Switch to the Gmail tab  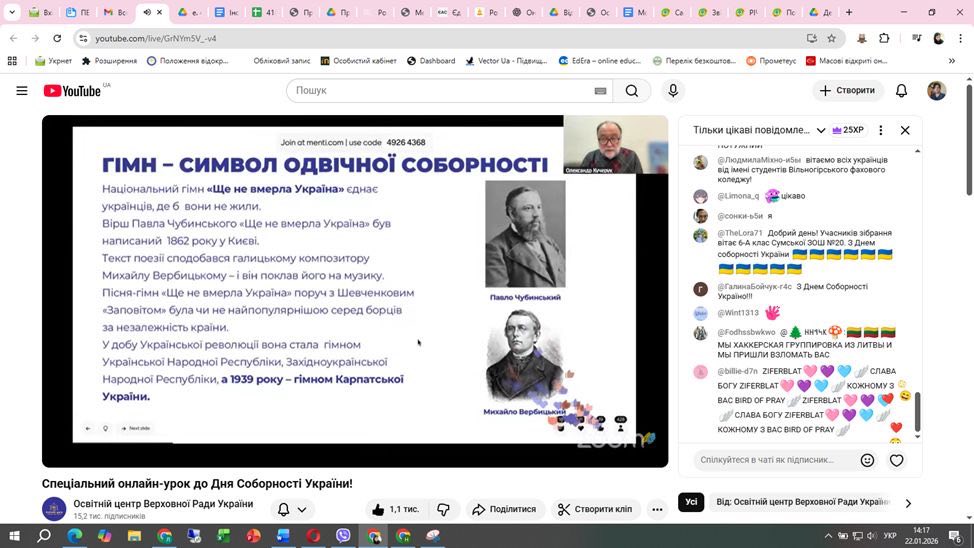(116, 12)
